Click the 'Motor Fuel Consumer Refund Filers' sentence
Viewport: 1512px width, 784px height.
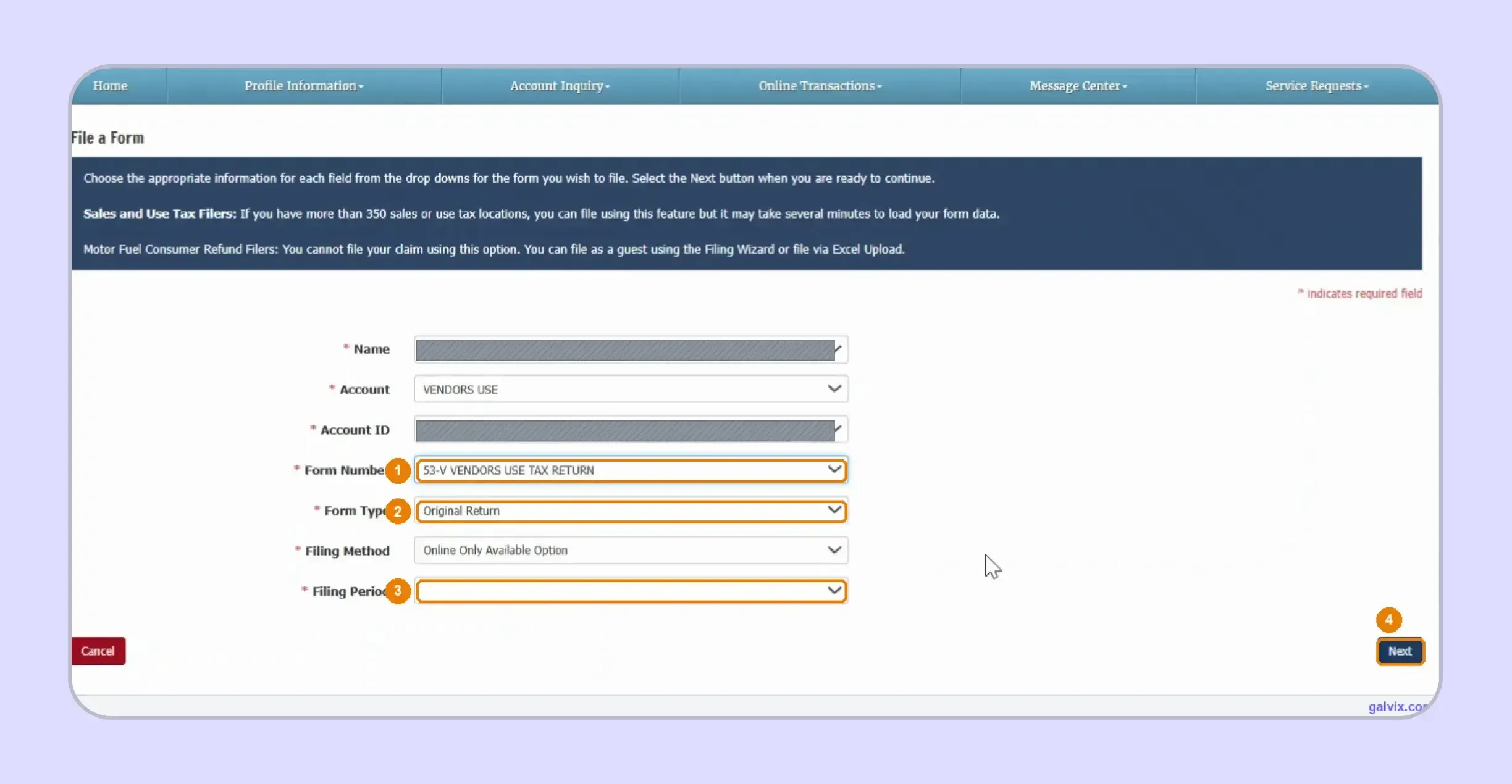click(x=494, y=249)
